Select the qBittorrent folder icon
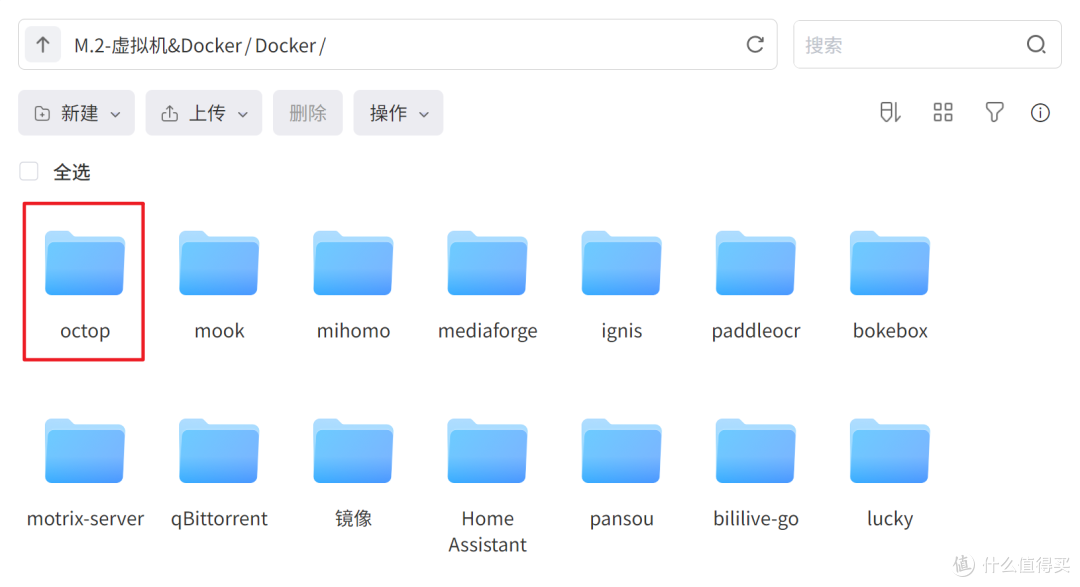The width and height of the screenshot is (1080, 587). click(x=219, y=451)
